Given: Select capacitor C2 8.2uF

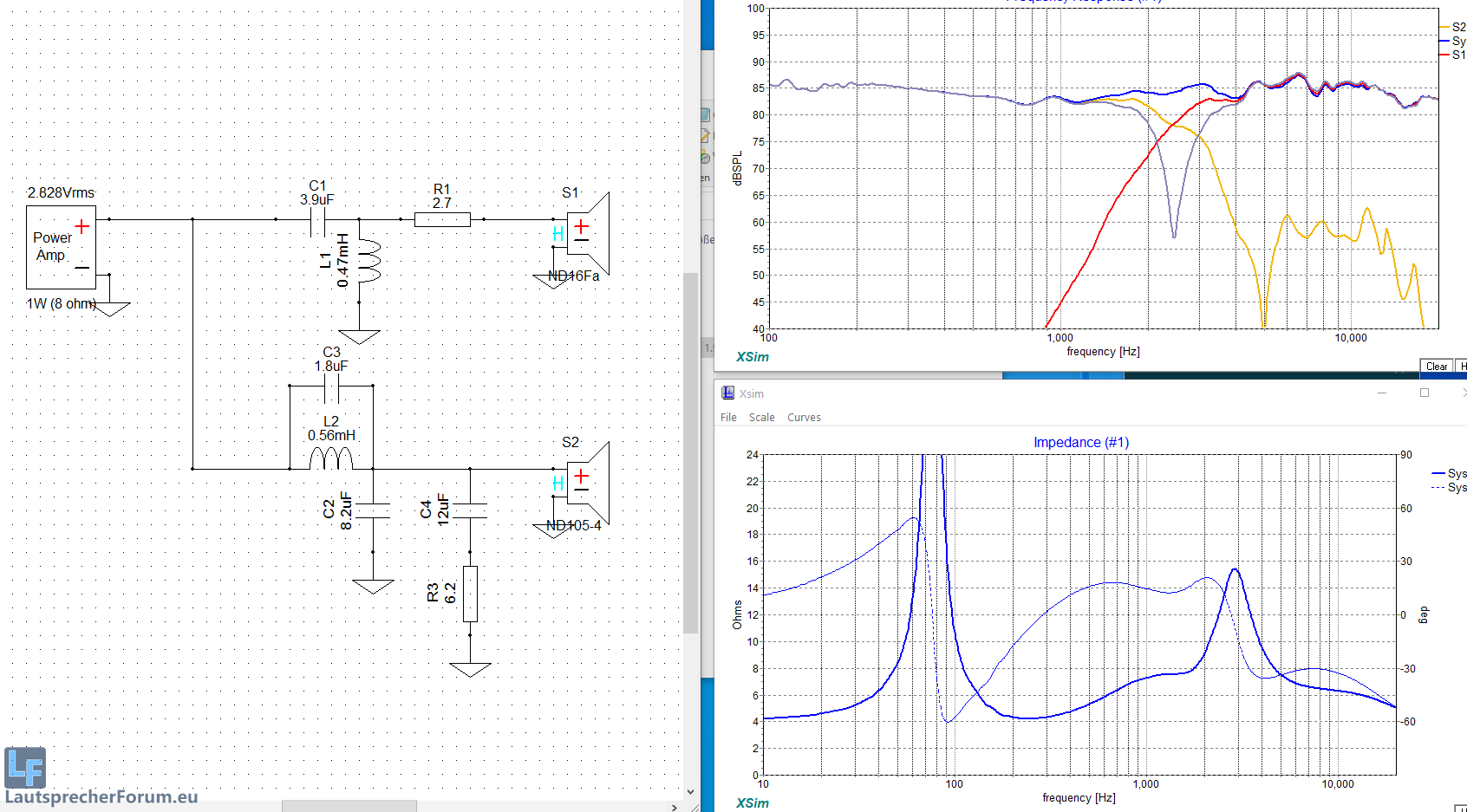Looking at the screenshot, I should [x=373, y=510].
